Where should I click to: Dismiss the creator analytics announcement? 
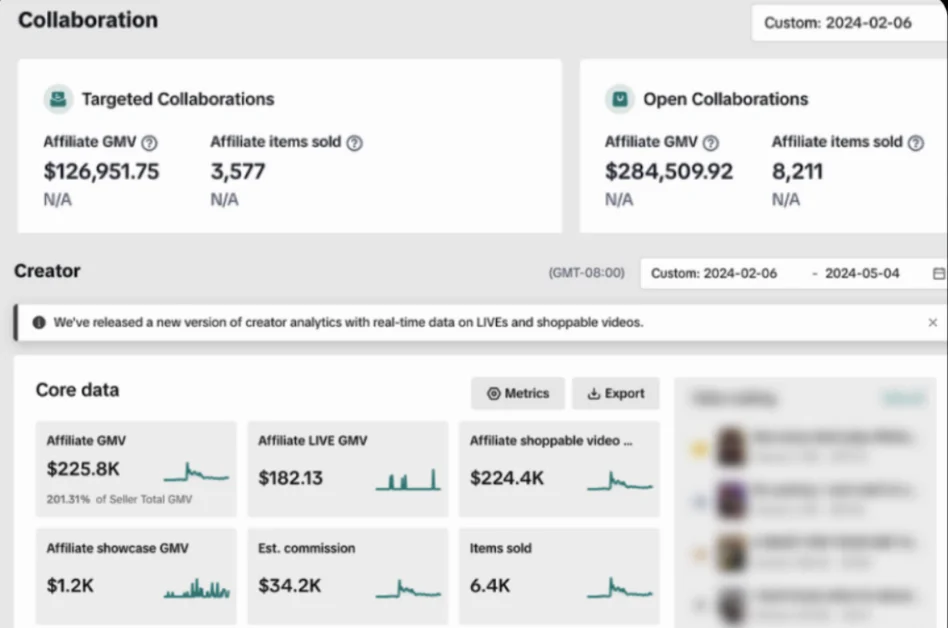click(932, 322)
